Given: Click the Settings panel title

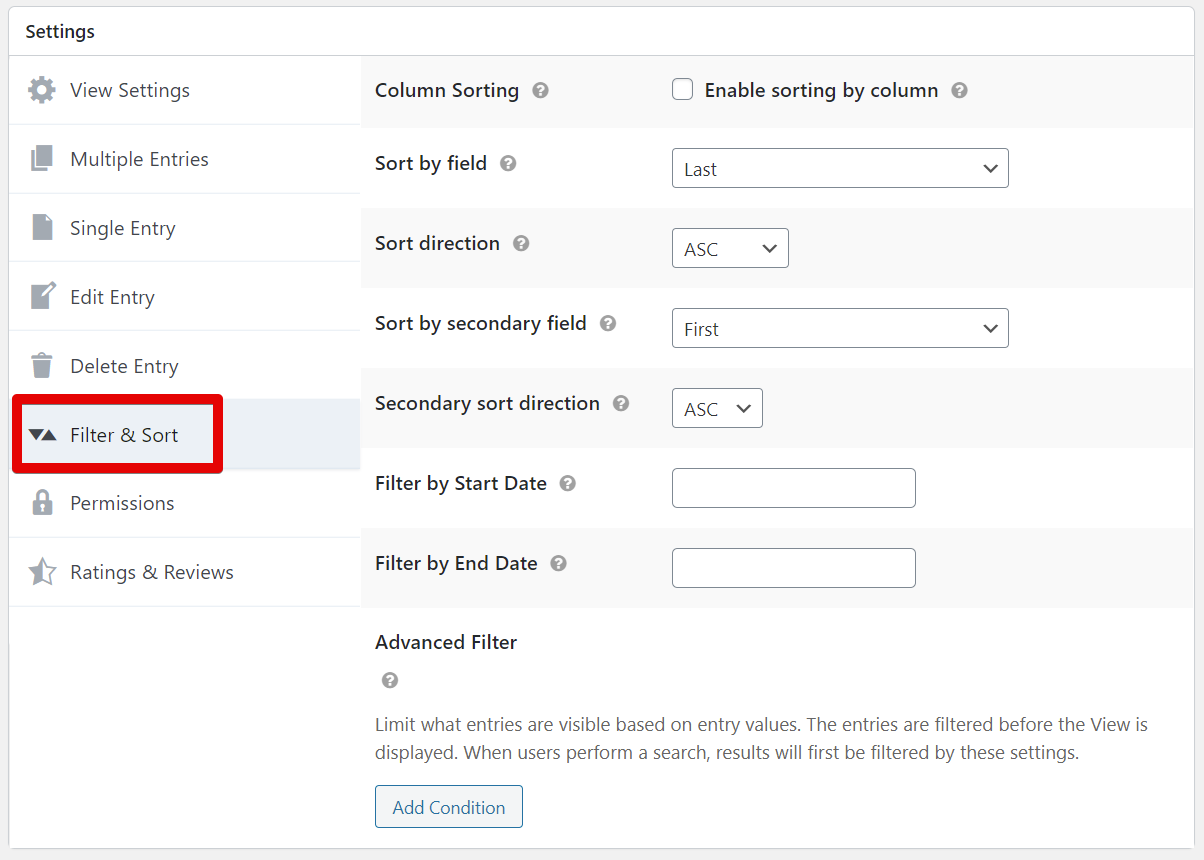Looking at the screenshot, I should coord(60,32).
